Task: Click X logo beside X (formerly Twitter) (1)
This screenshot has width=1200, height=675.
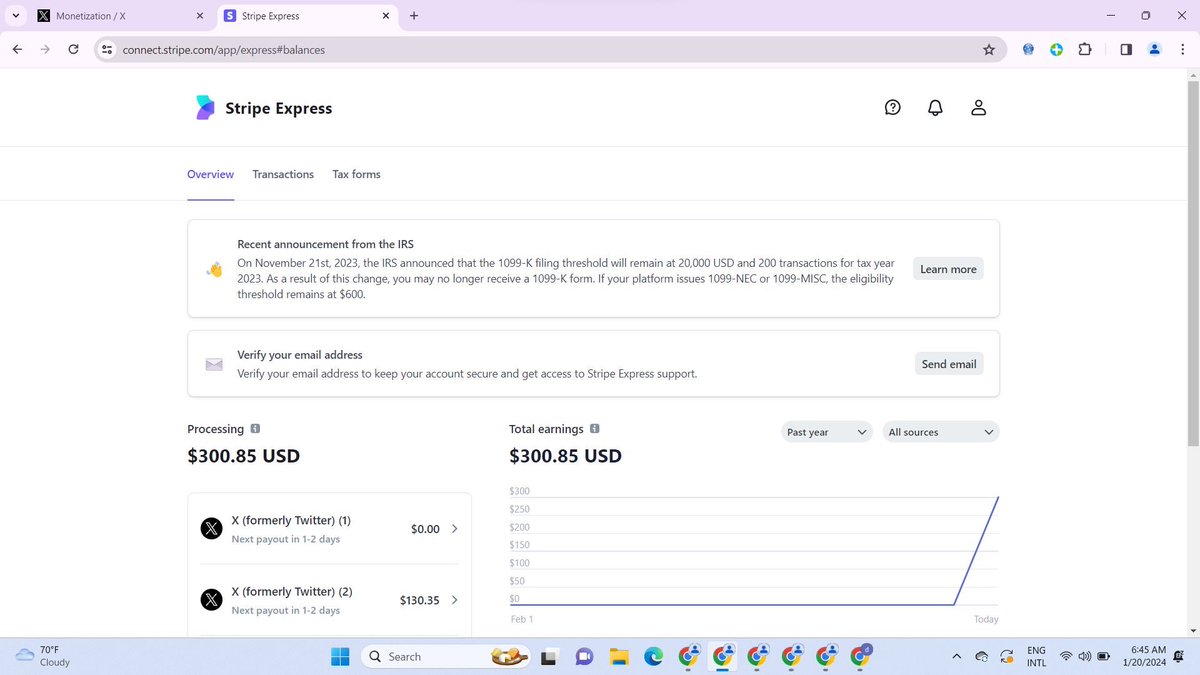Action: coord(211,529)
